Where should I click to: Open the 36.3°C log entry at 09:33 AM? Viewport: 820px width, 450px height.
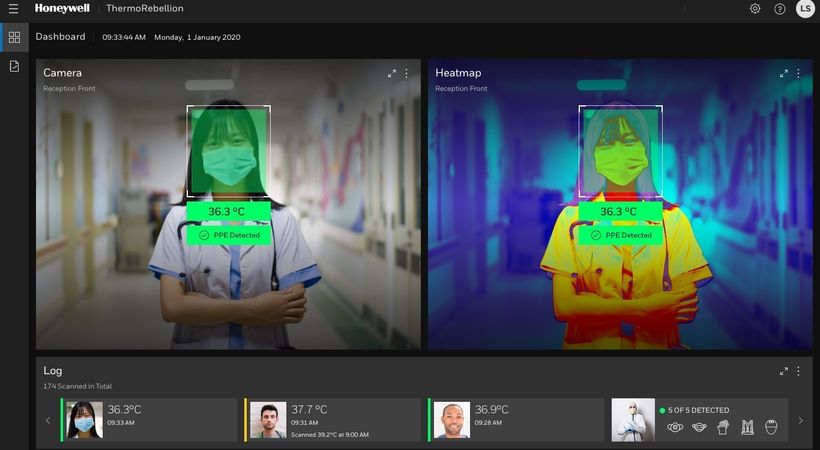click(x=149, y=420)
